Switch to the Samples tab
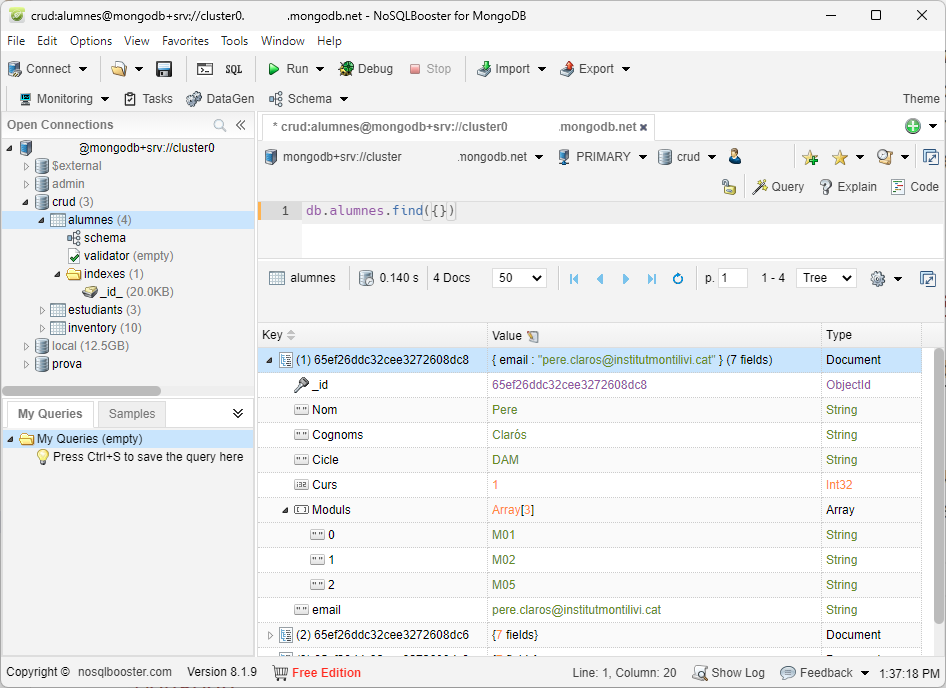 [132, 414]
